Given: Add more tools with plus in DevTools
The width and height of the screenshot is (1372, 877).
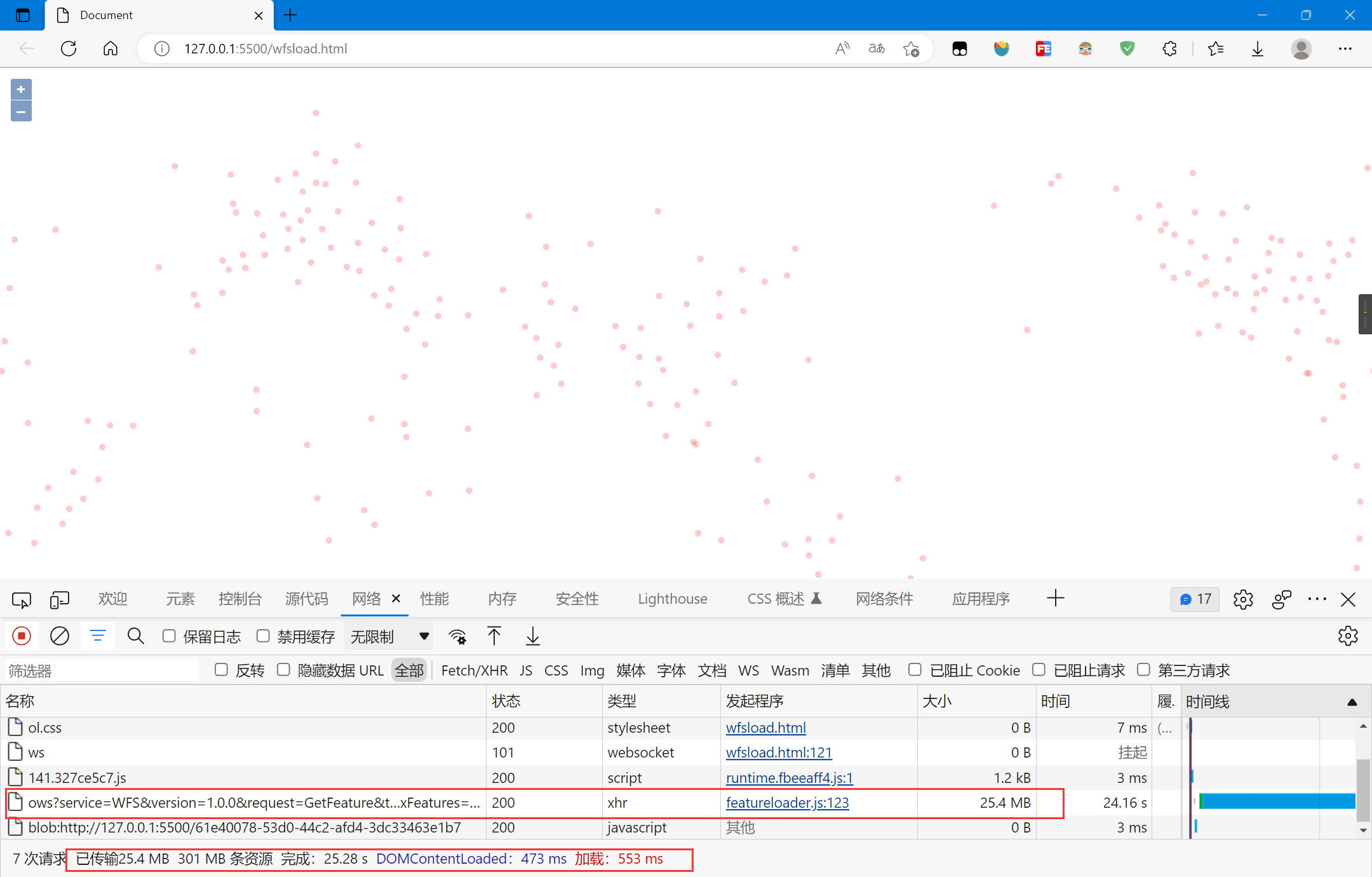Looking at the screenshot, I should click(x=1055, y=599).
